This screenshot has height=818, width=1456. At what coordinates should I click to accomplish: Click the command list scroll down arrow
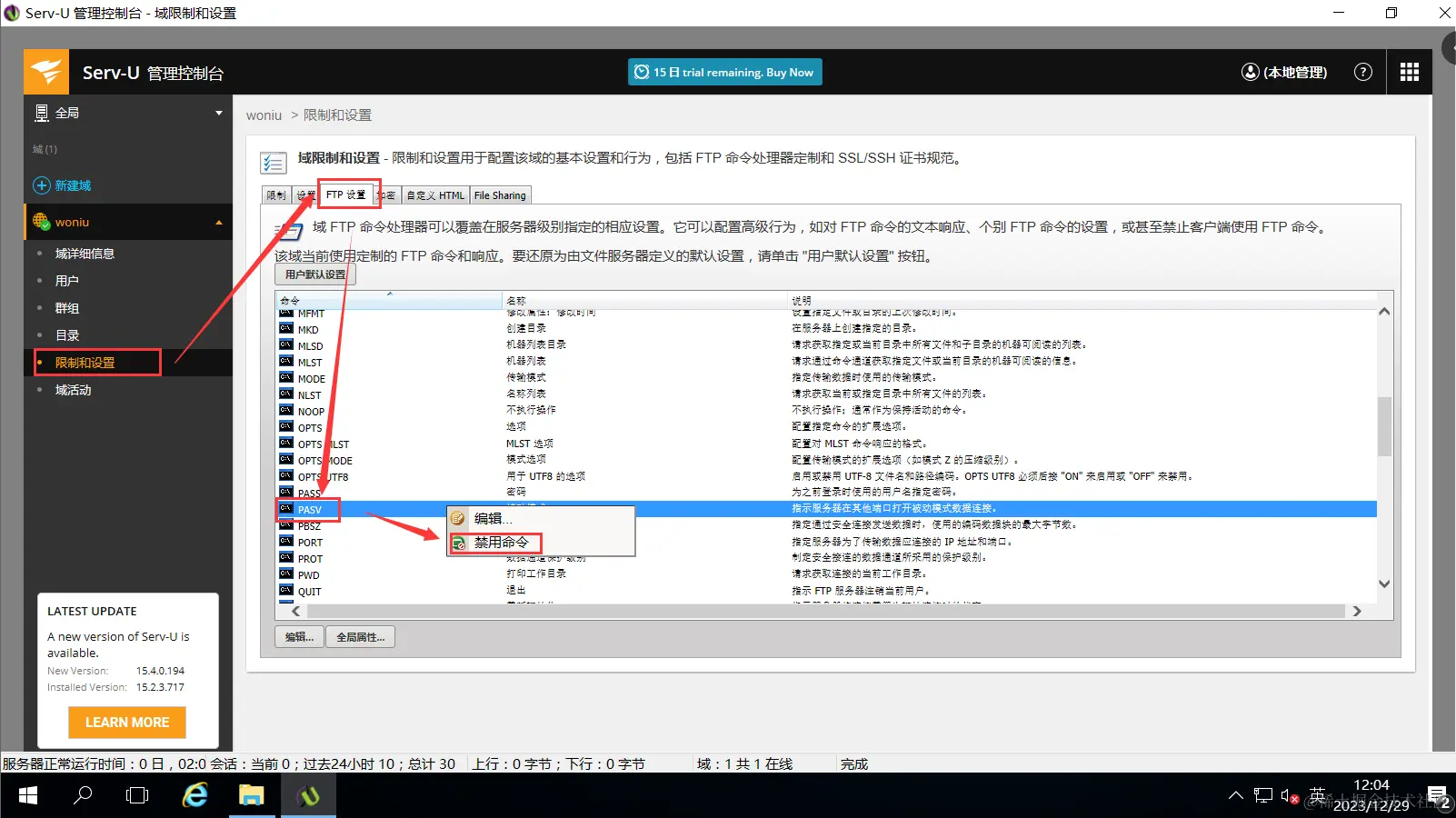(x=1384, y=584)
